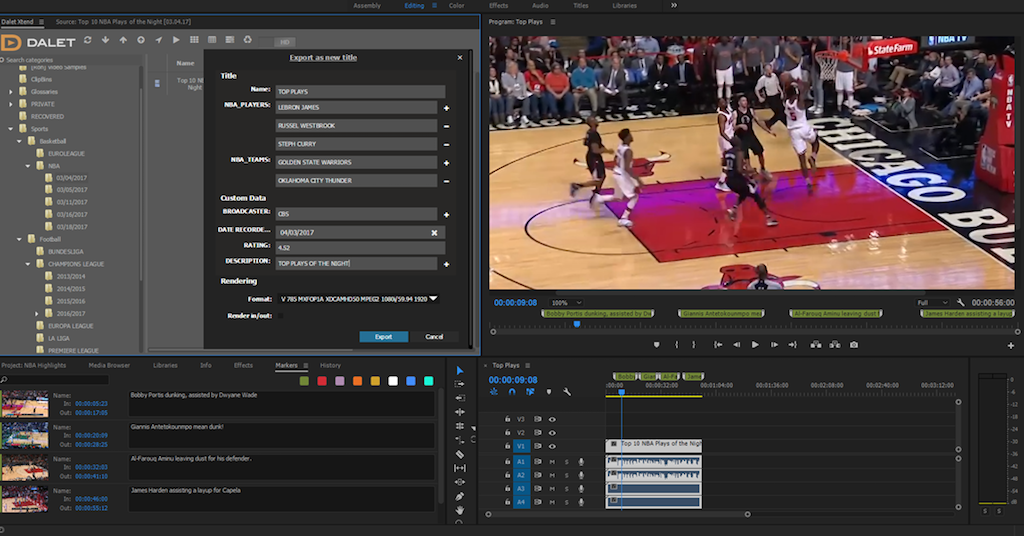Select the Giannis Antetokounmpo marker thumbnail
Viewport: 1024px width, 536px height.
coord(25,435)
